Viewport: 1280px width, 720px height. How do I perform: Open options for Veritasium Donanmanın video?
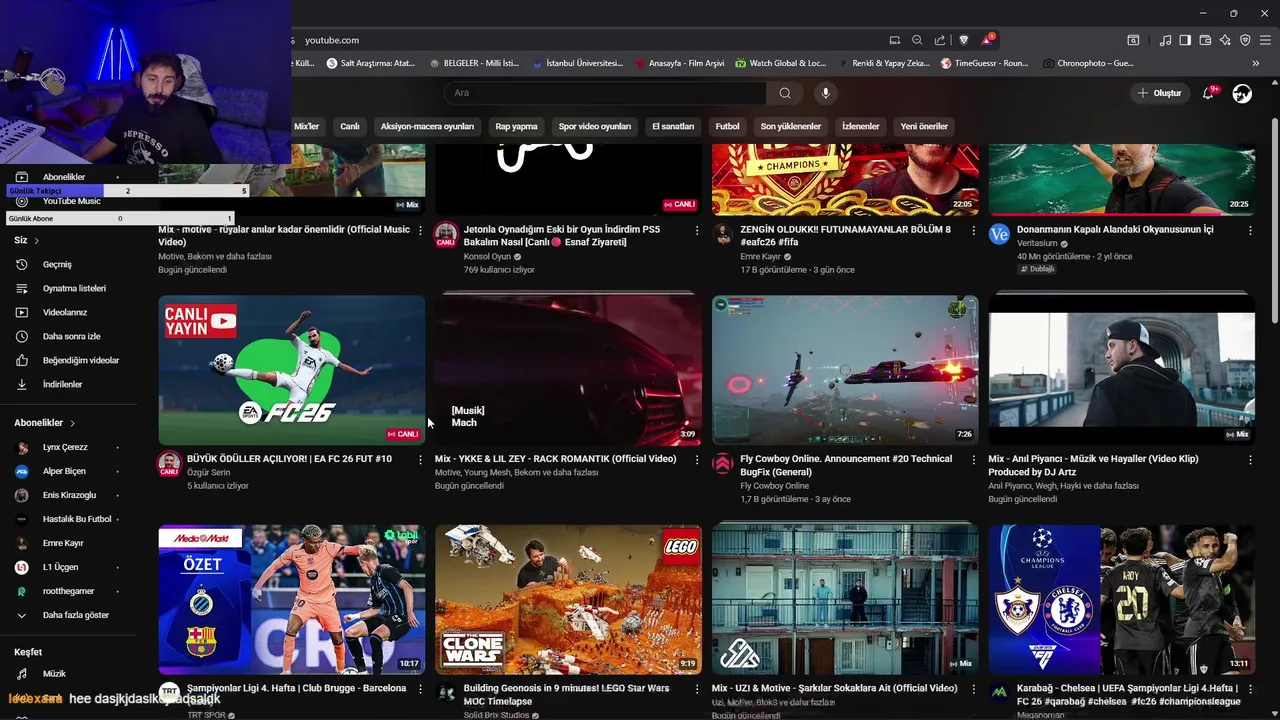click(x=1250, y=230)
